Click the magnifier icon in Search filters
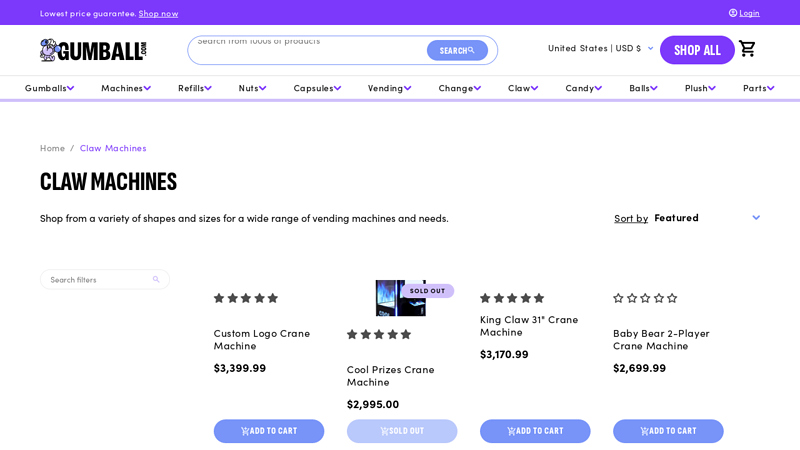 tap(156, 280)
